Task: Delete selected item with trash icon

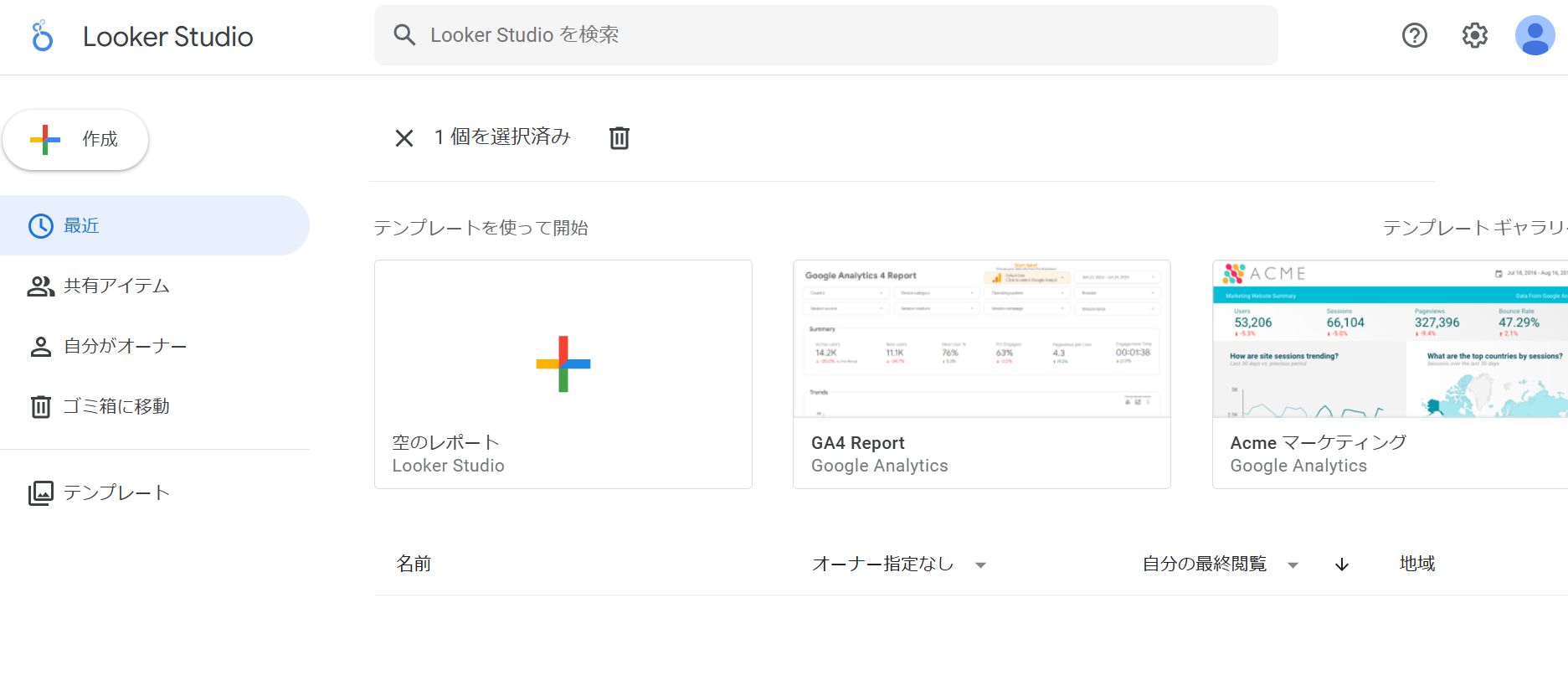Action: (x=619, y=137)
